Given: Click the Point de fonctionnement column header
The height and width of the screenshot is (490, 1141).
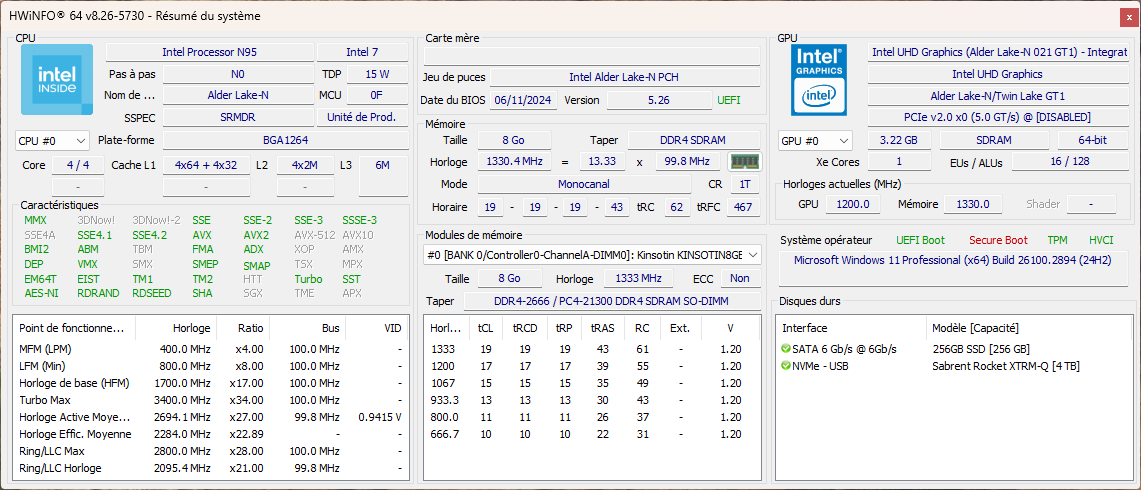Looking at the screenshot, I should 74,328.
